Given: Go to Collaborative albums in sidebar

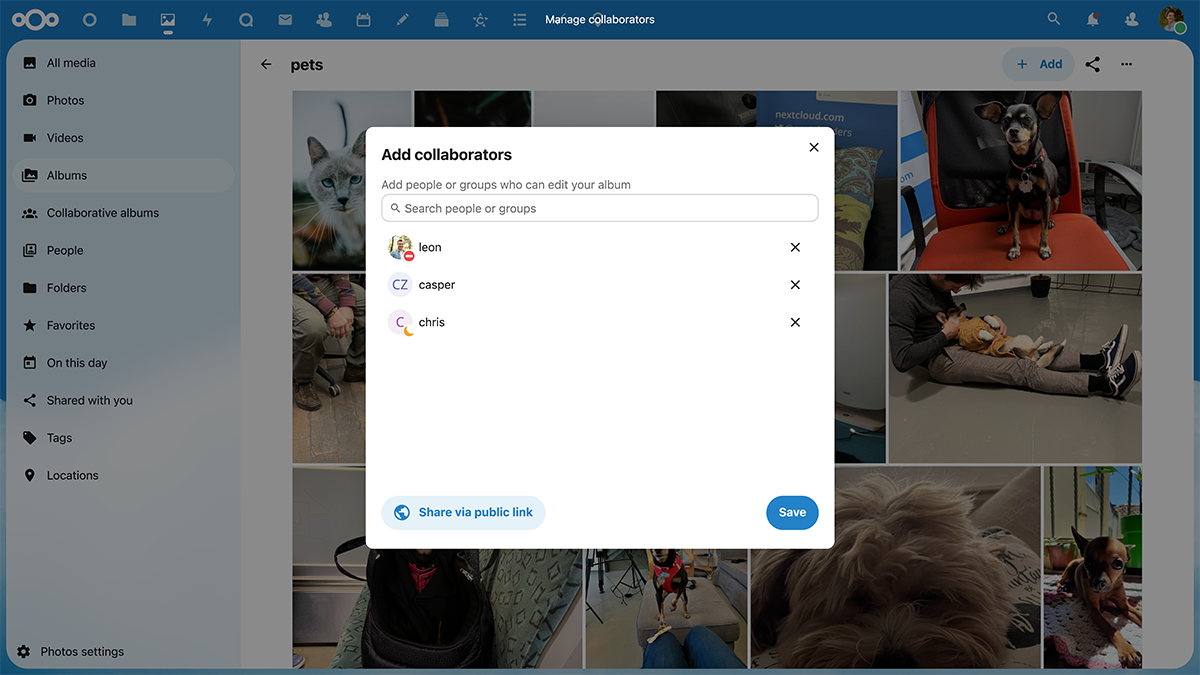Looking at the screenshot, I should point(102,213).
